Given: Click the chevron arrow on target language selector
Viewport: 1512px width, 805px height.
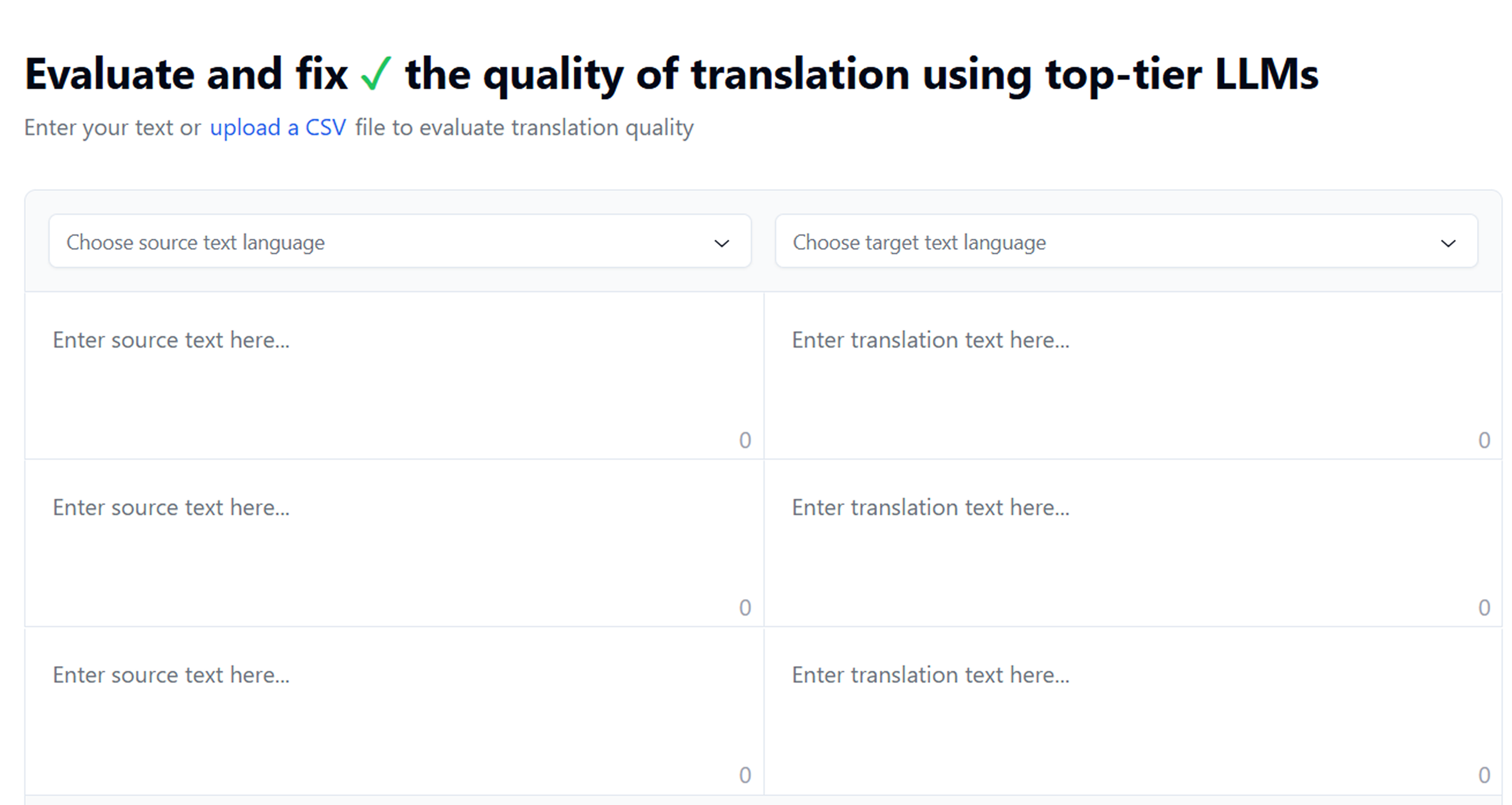Looking at the screenshot, I should pyautogui.click(x=1448, y=243).
